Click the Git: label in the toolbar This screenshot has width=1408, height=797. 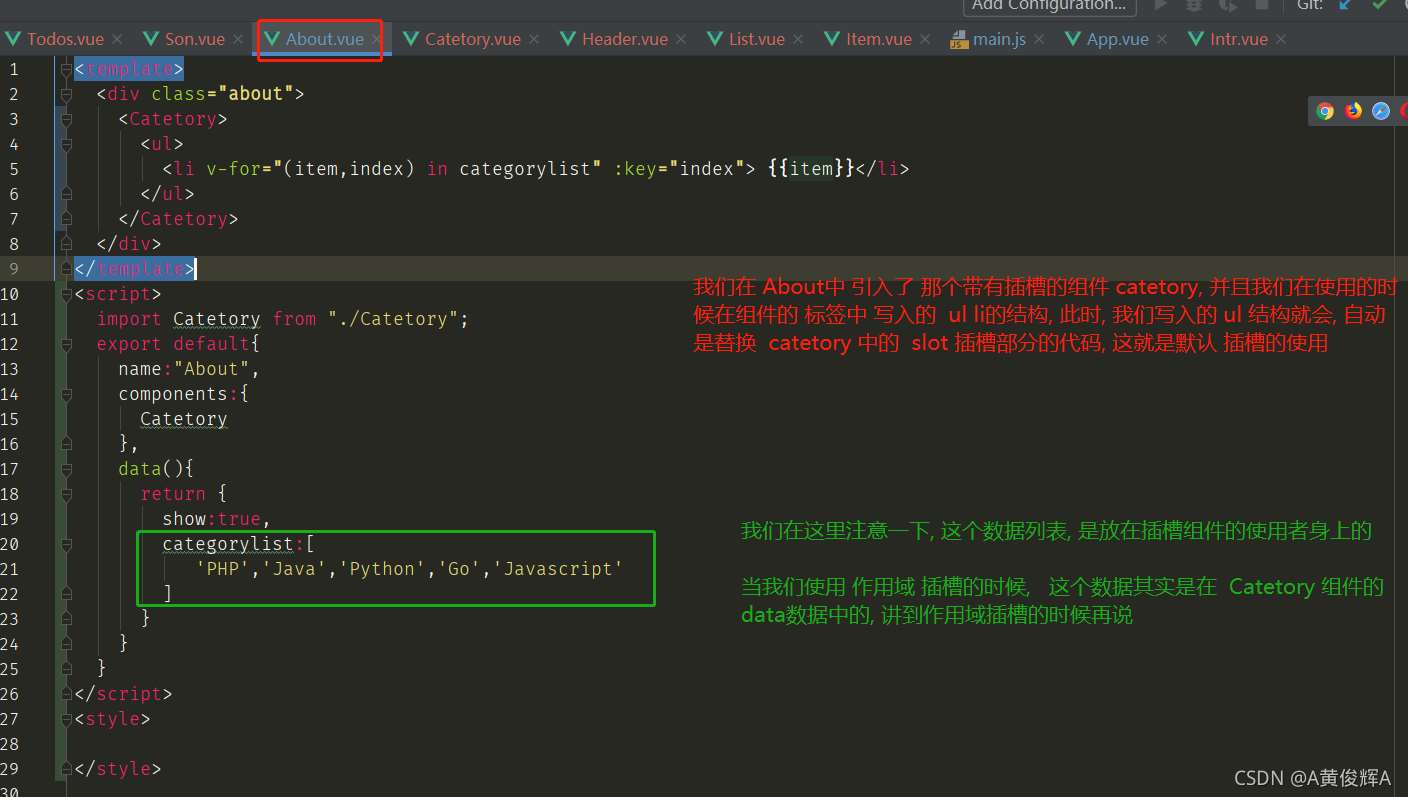click(1311, 5)
